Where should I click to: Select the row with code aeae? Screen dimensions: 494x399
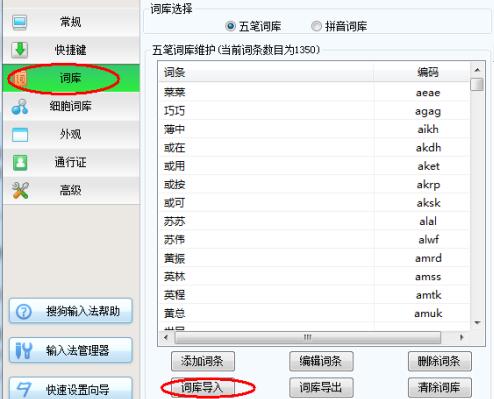pyautogui.click(x=314, y=92)
